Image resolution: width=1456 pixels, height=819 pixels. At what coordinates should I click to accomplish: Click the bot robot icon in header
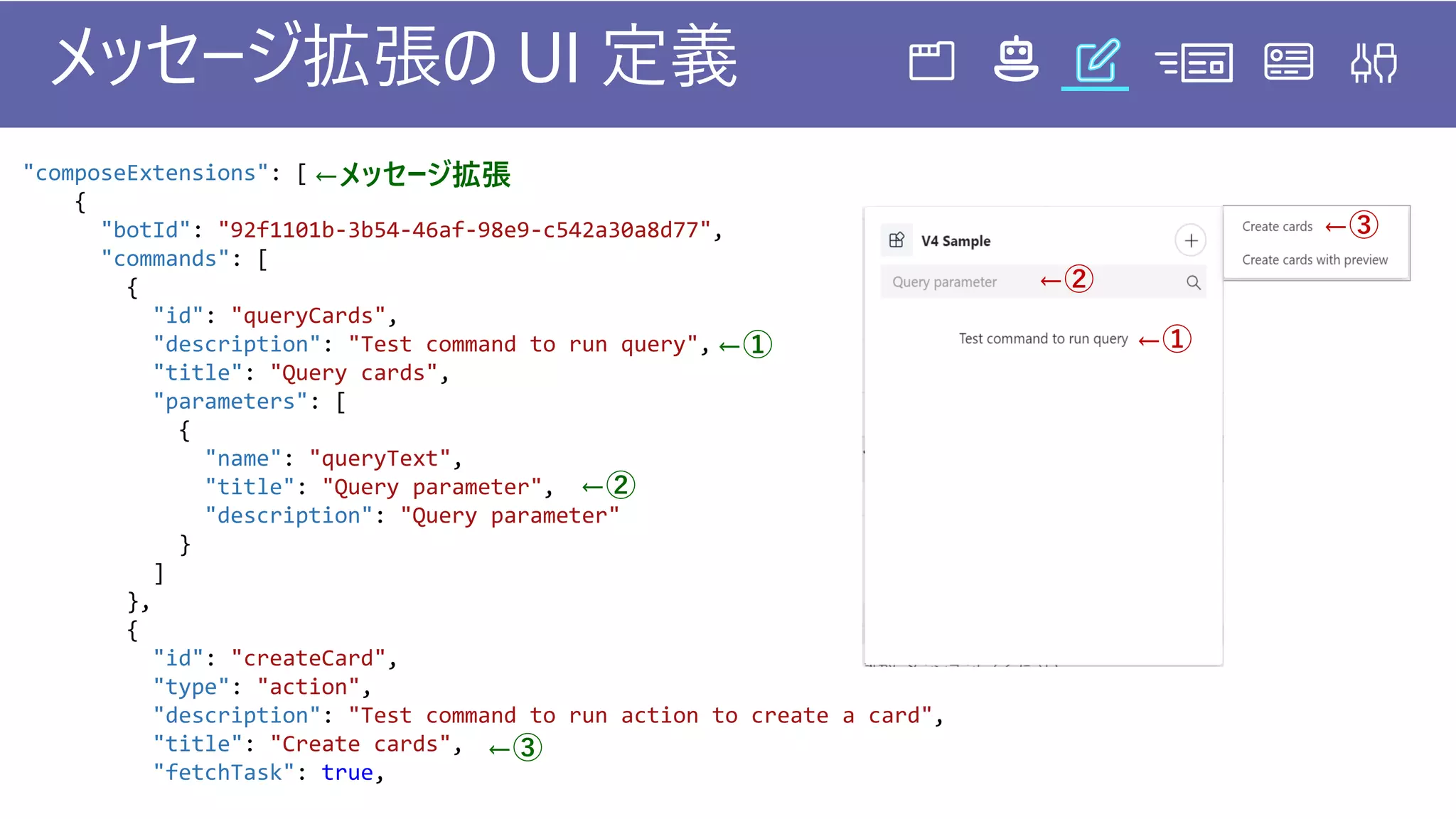pyautogui.click(x=1016, y=60)
